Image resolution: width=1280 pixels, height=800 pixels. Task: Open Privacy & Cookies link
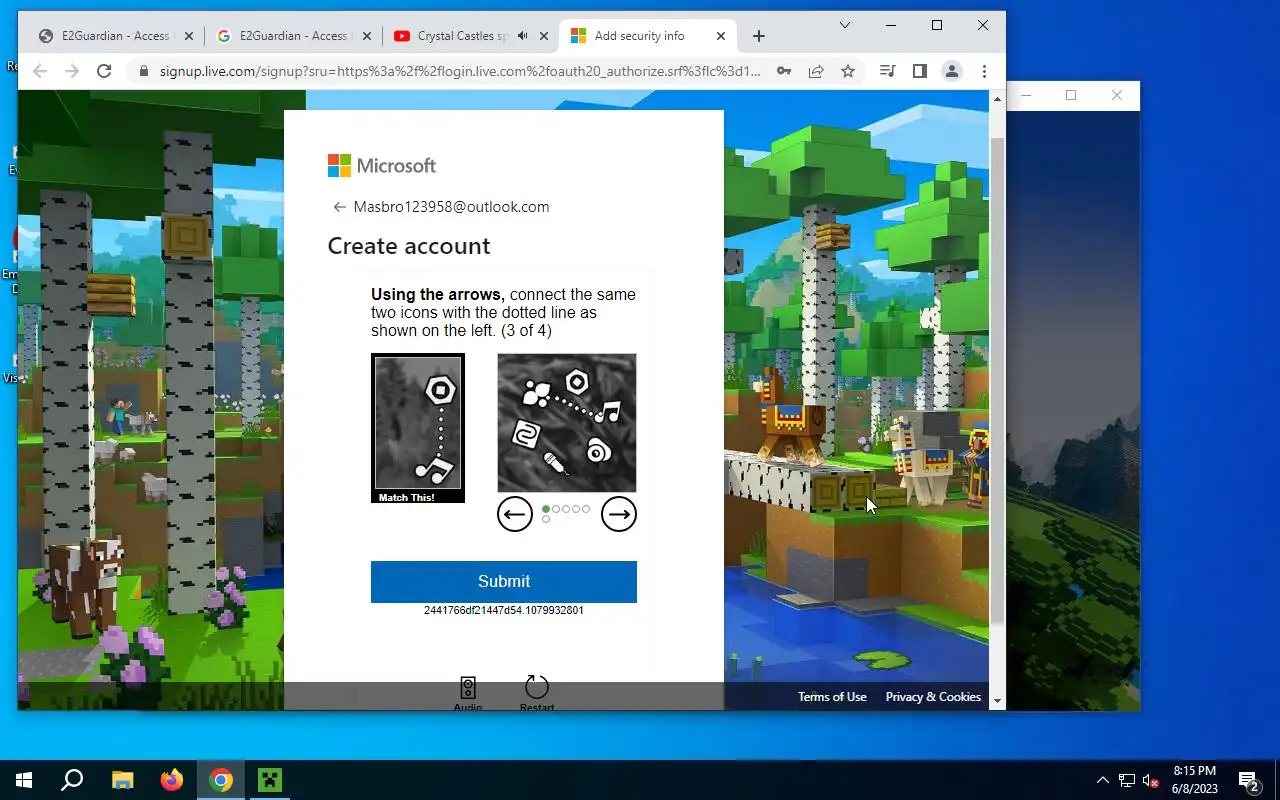tap(933, 697)
